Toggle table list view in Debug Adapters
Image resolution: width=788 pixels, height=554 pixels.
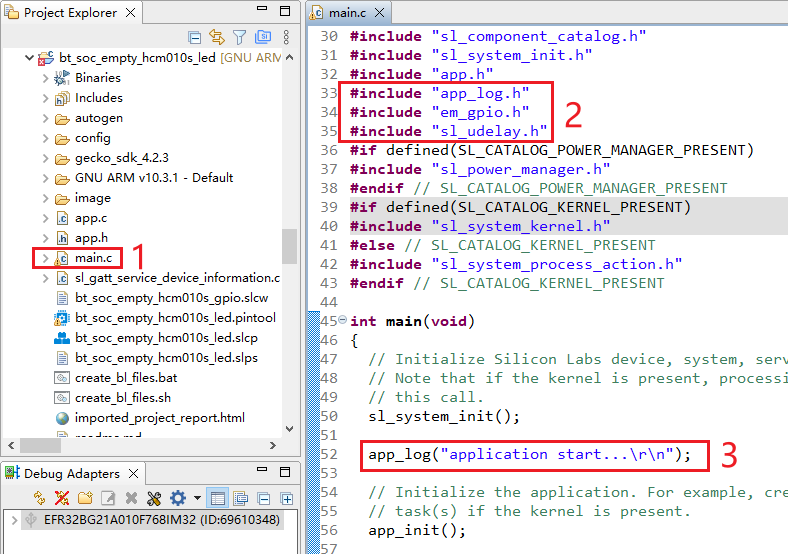pos(218,498)
